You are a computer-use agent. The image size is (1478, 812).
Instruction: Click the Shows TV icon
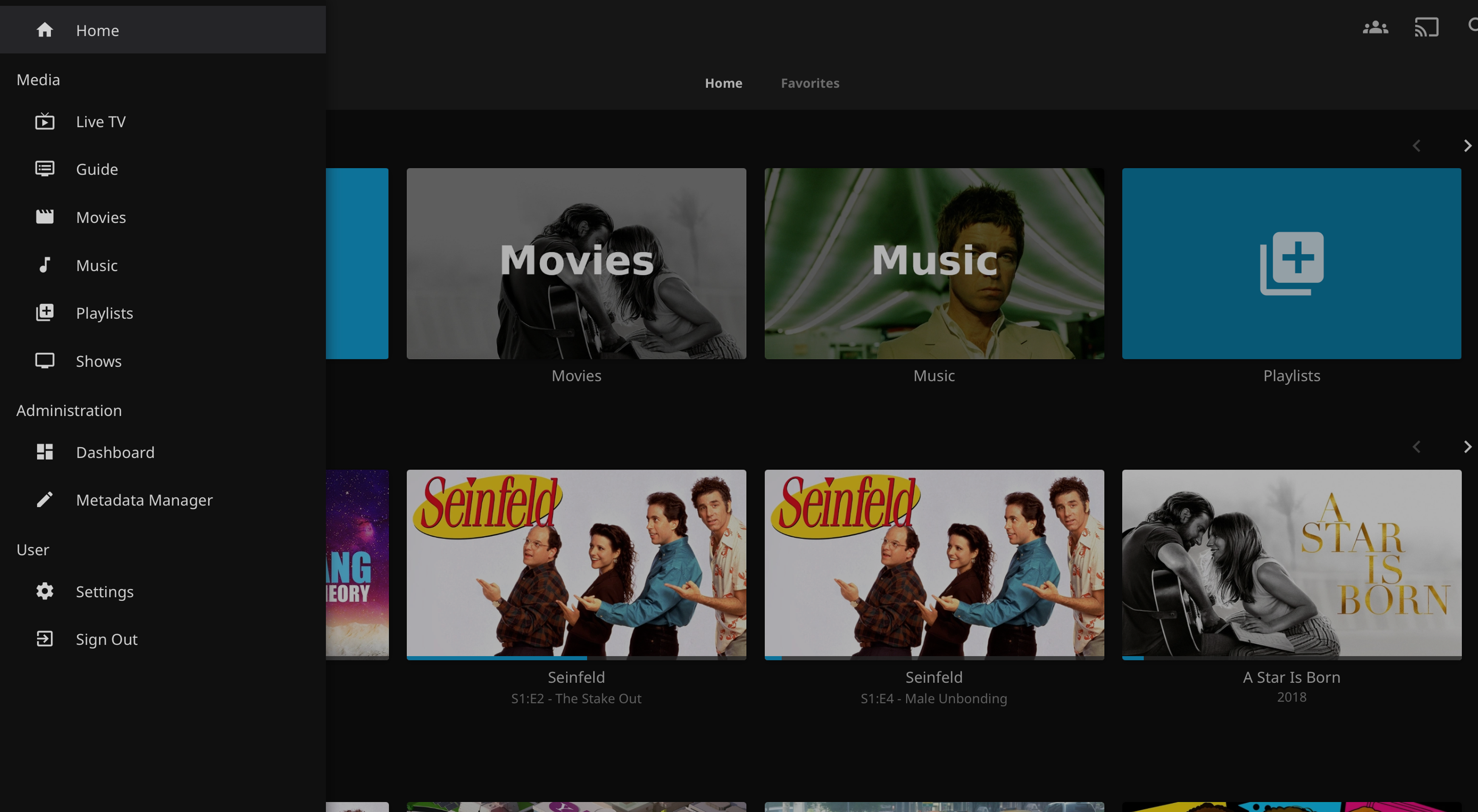[45, 360]
